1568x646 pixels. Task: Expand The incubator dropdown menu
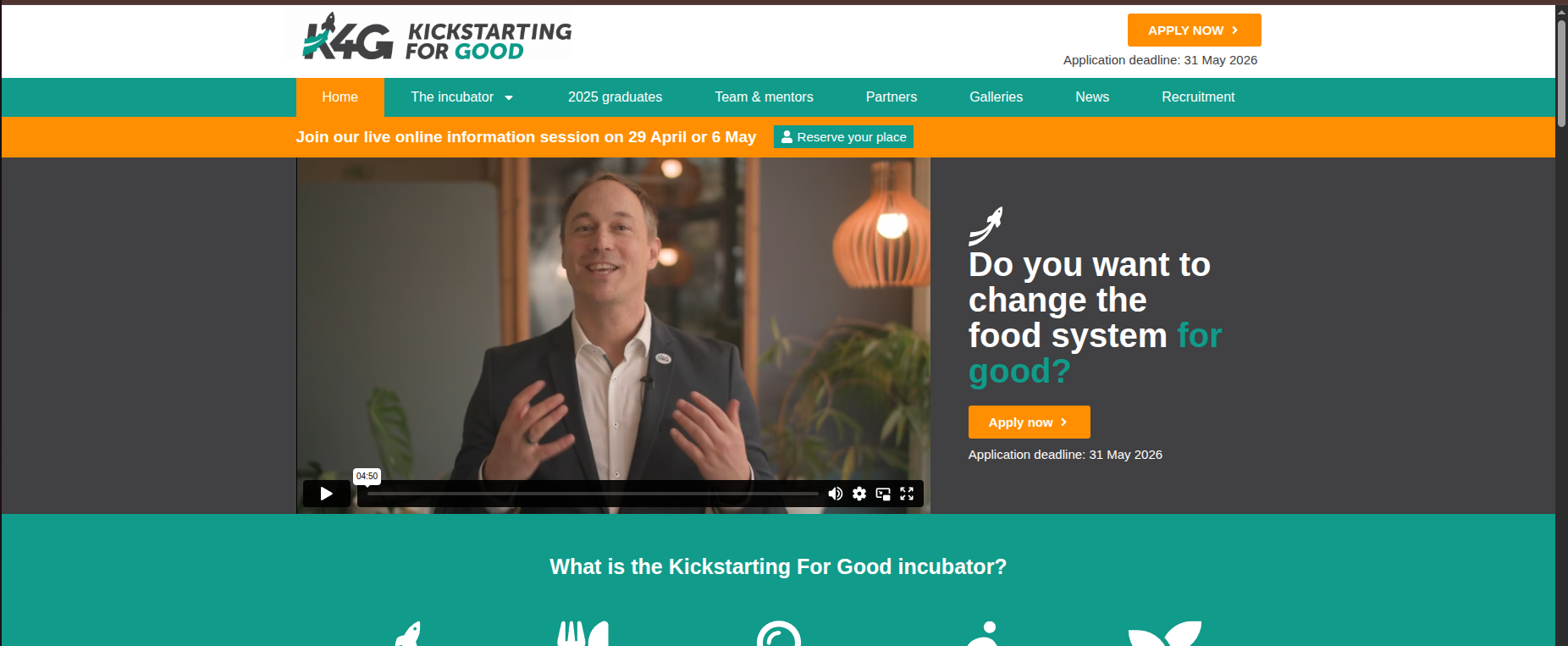tap(461, 97)
